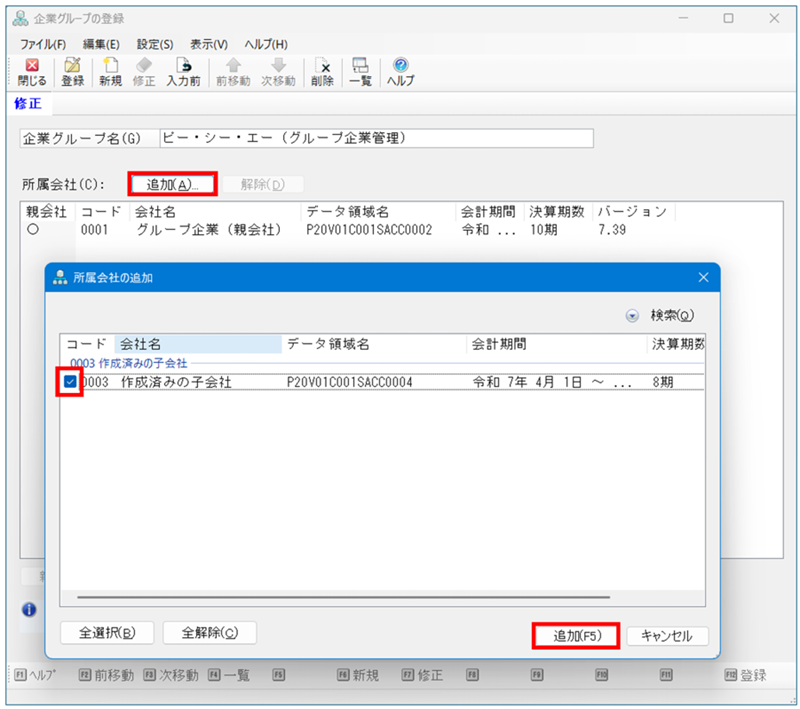Close the 所属会社の追加 dialog
The image size is (800, 709).
click(704, 277)
